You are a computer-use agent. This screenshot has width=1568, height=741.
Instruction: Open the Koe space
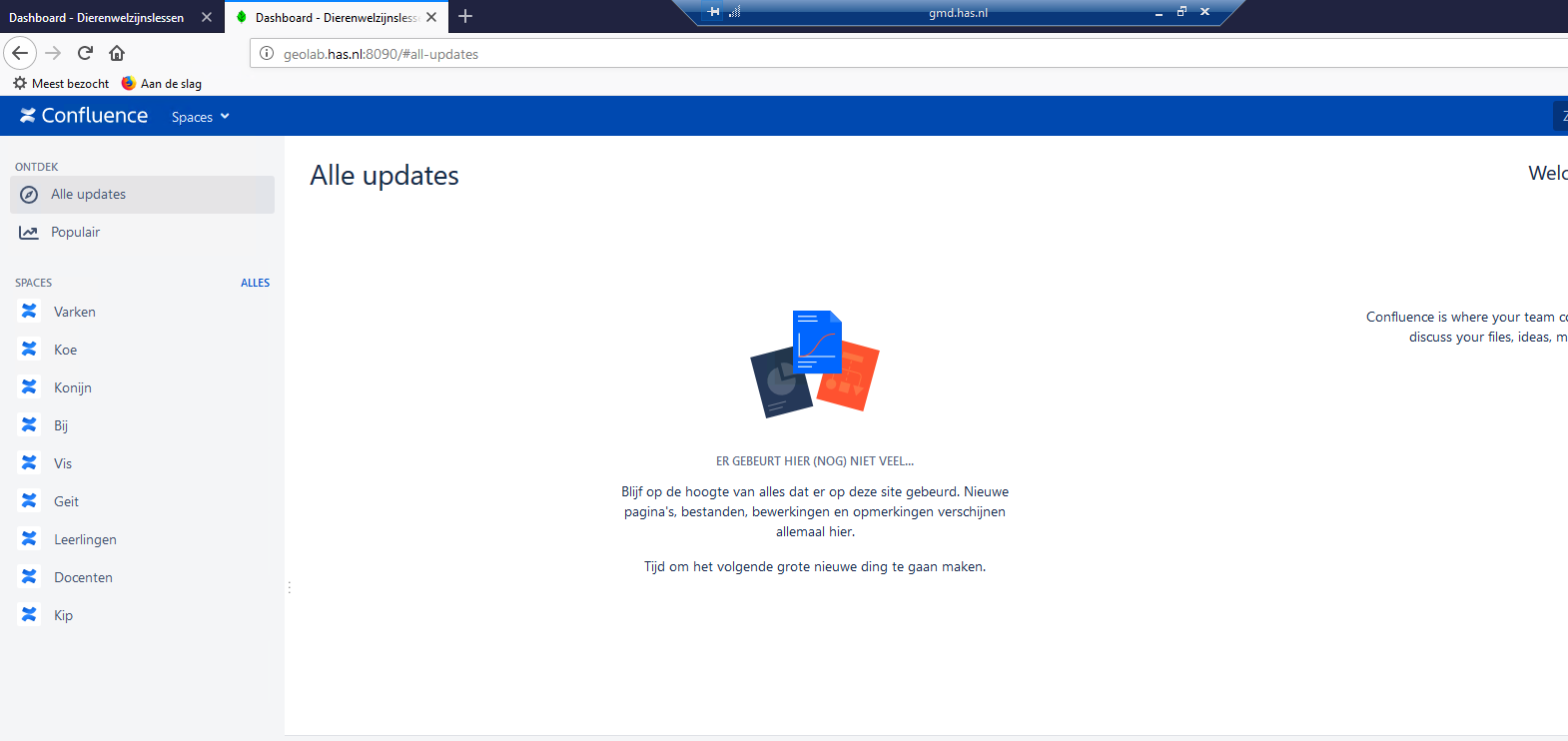(65, 350)
